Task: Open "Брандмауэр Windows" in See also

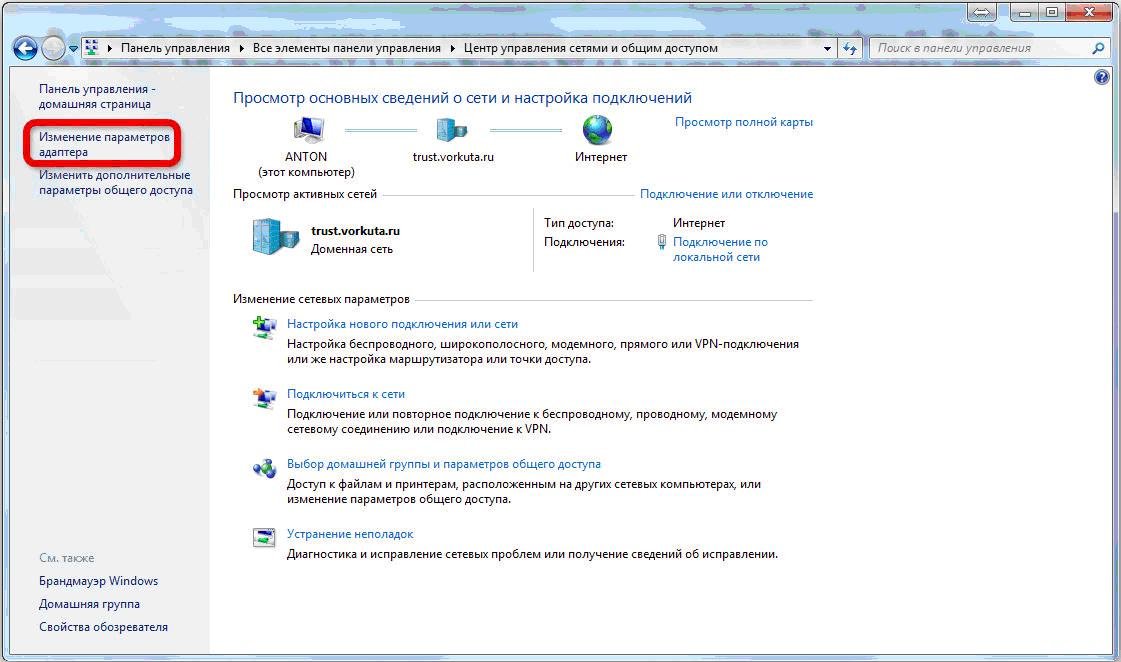Action: 99,581
